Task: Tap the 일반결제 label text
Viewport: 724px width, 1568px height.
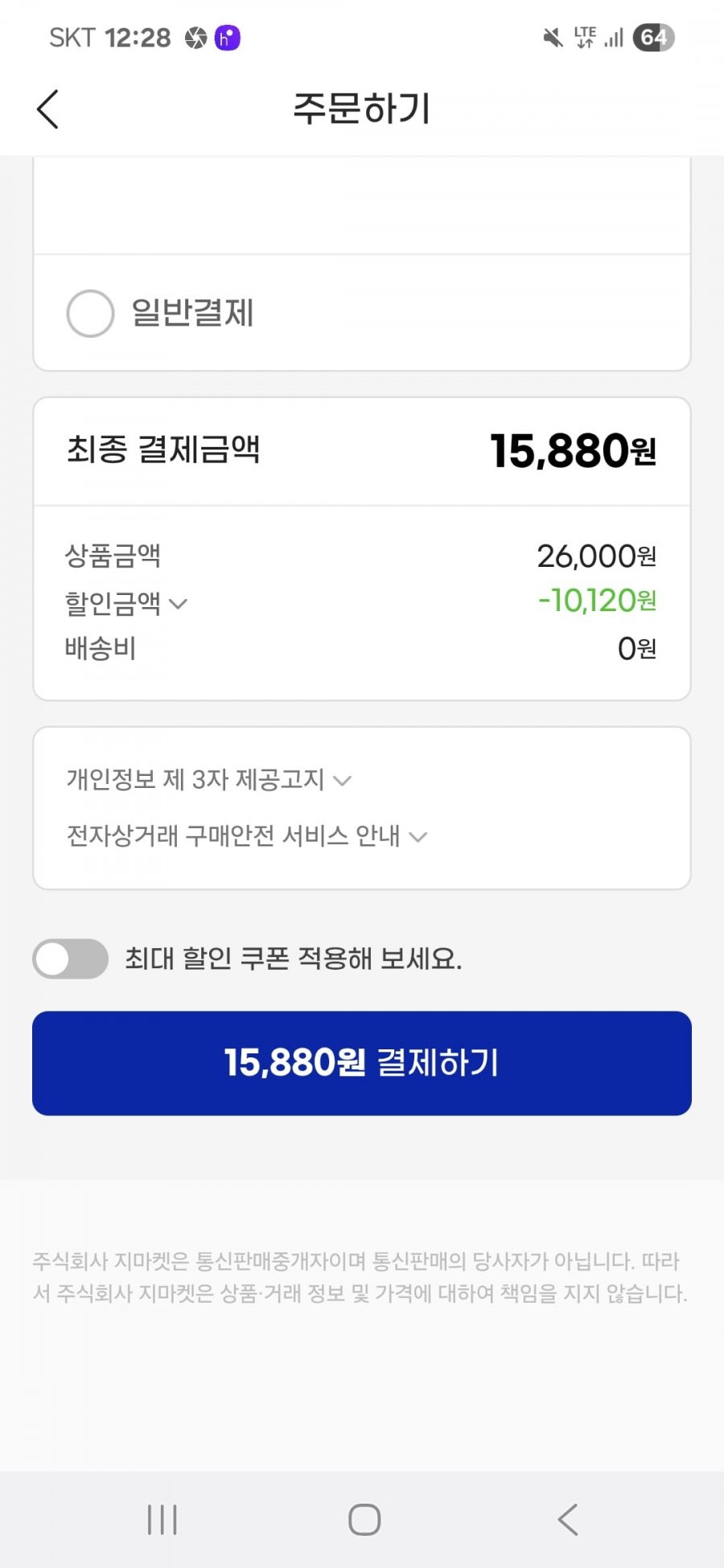Action: [193, 313]
